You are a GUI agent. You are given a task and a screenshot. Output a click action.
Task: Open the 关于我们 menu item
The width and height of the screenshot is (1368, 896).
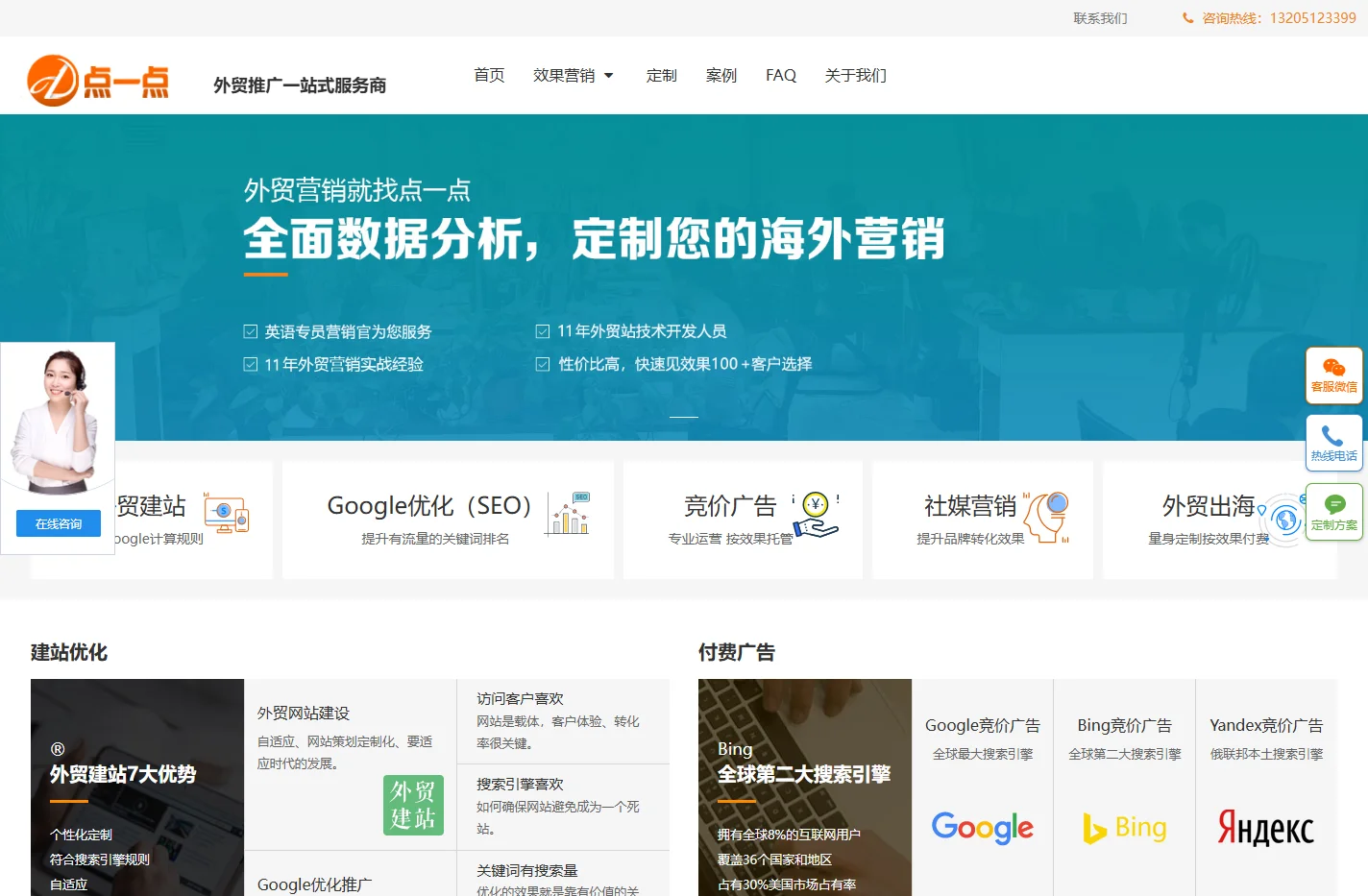click(855, 75)
